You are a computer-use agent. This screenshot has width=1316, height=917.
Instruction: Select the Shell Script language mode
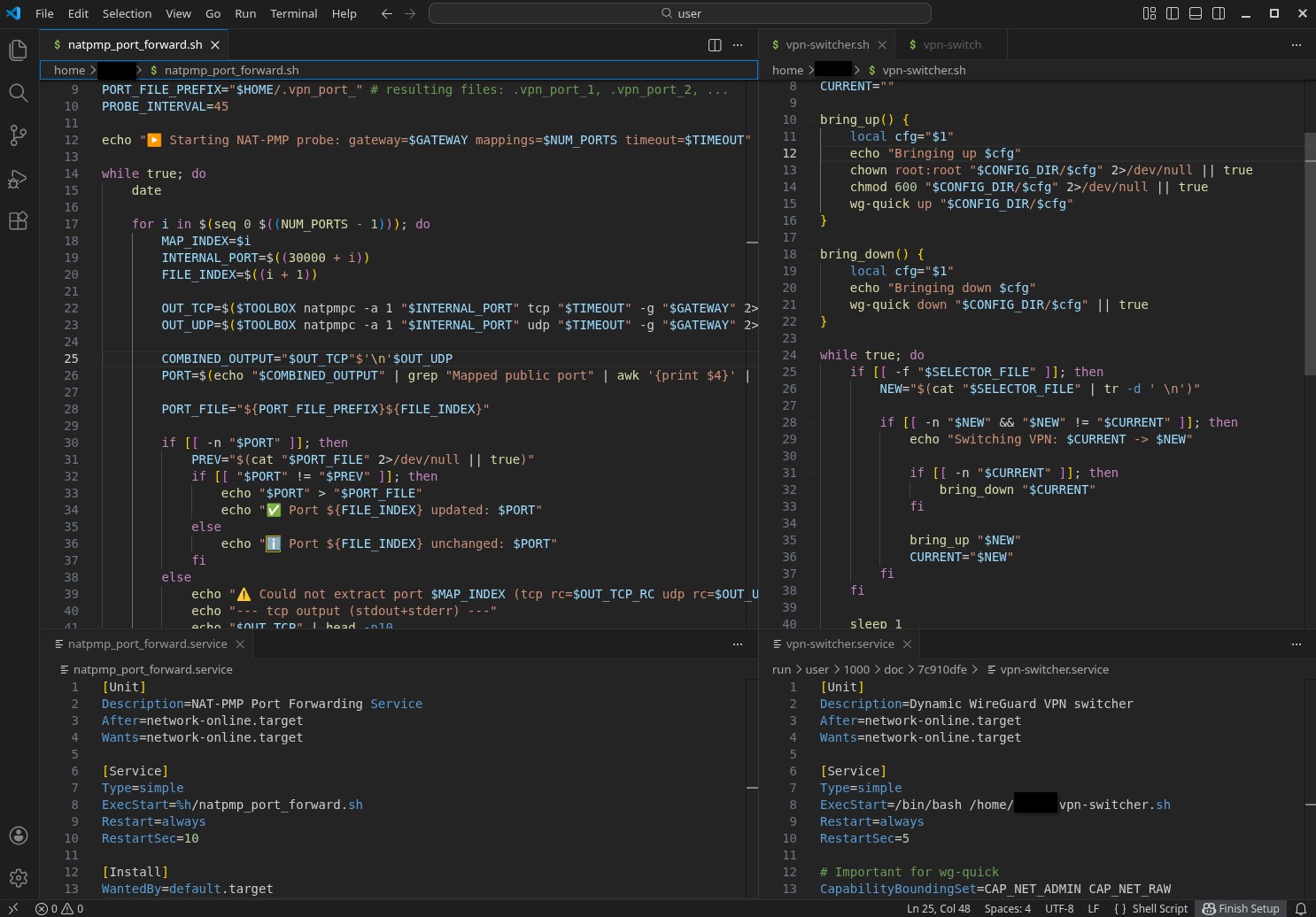point(1150,908)
